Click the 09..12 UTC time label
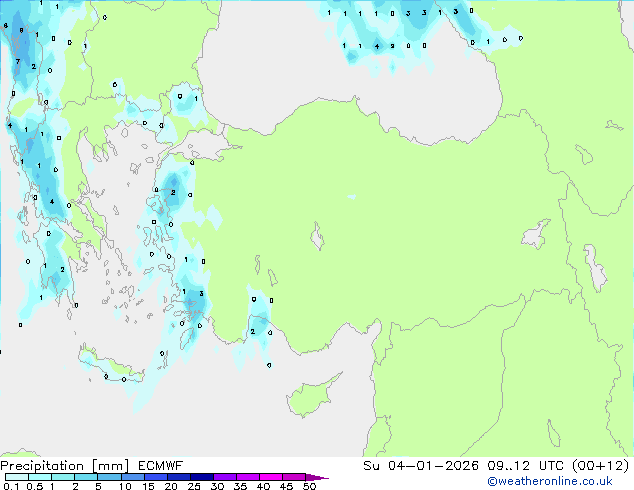Image resolution: width=634 pixels, height=490 pixels. tap(520, 465)
